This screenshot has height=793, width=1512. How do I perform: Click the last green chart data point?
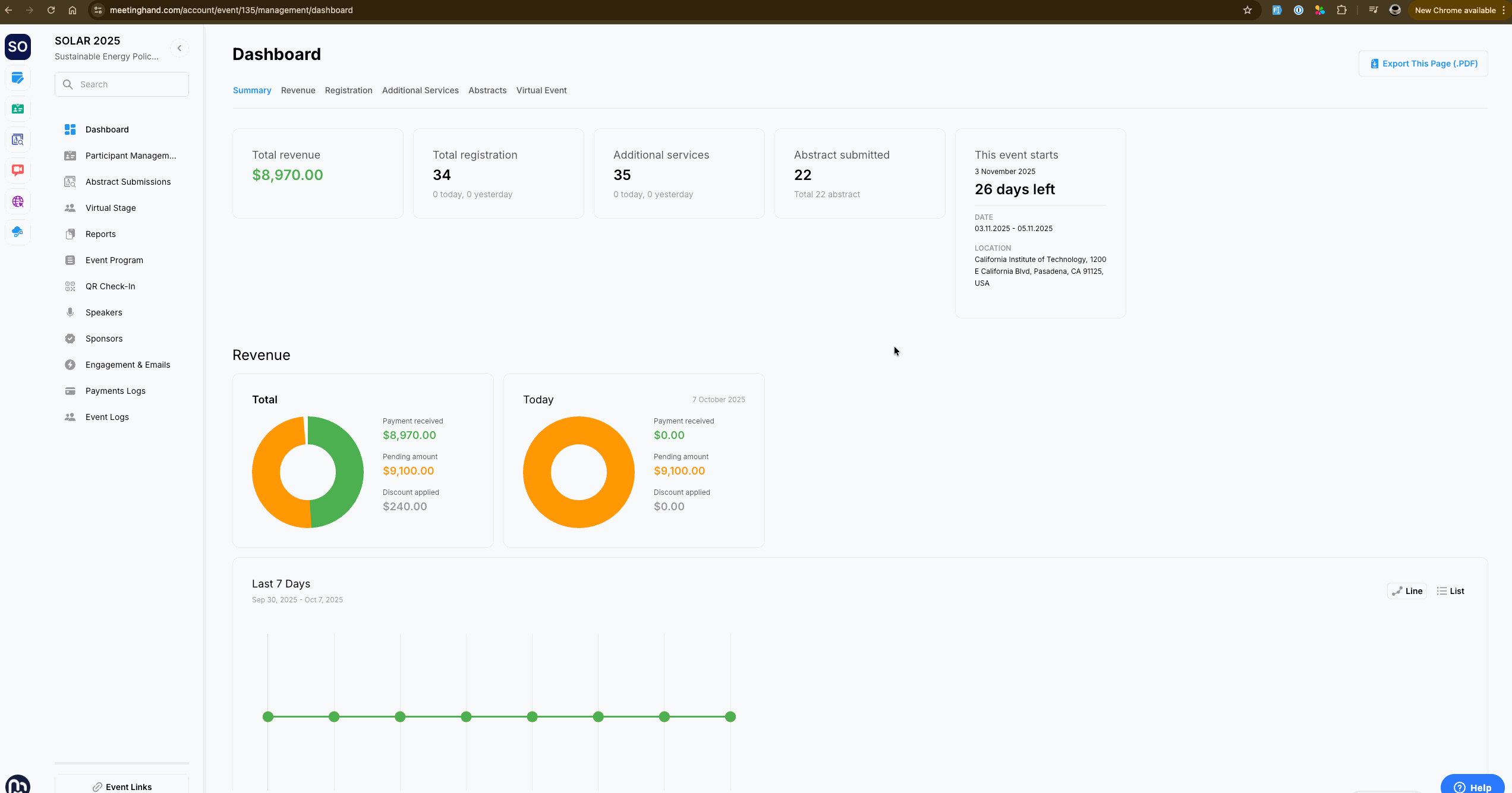click(730, 717)
